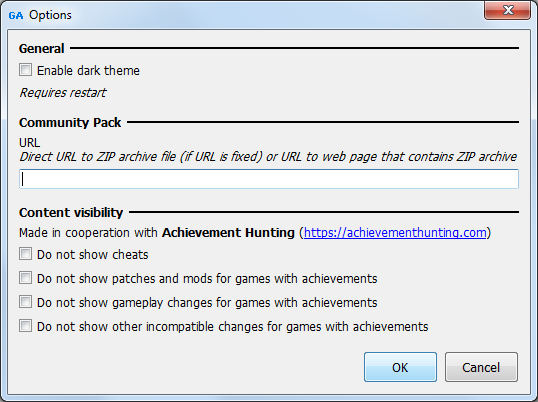Click the Direct URL to ZIP archive description
The image size is (538, 402).
pyautogui.click(x=268, y=157)
